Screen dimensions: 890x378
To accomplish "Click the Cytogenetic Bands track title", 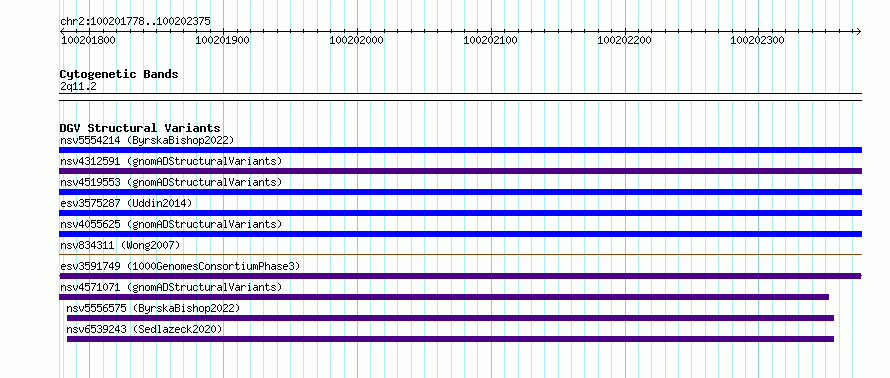I will tap(119, 74).
